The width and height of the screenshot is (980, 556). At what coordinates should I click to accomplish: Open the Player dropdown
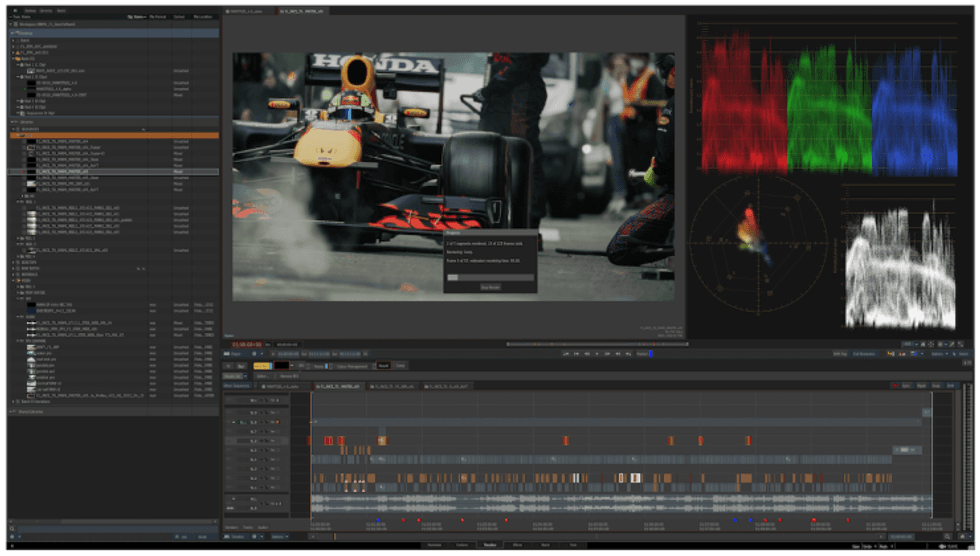[x=234, y=354]
